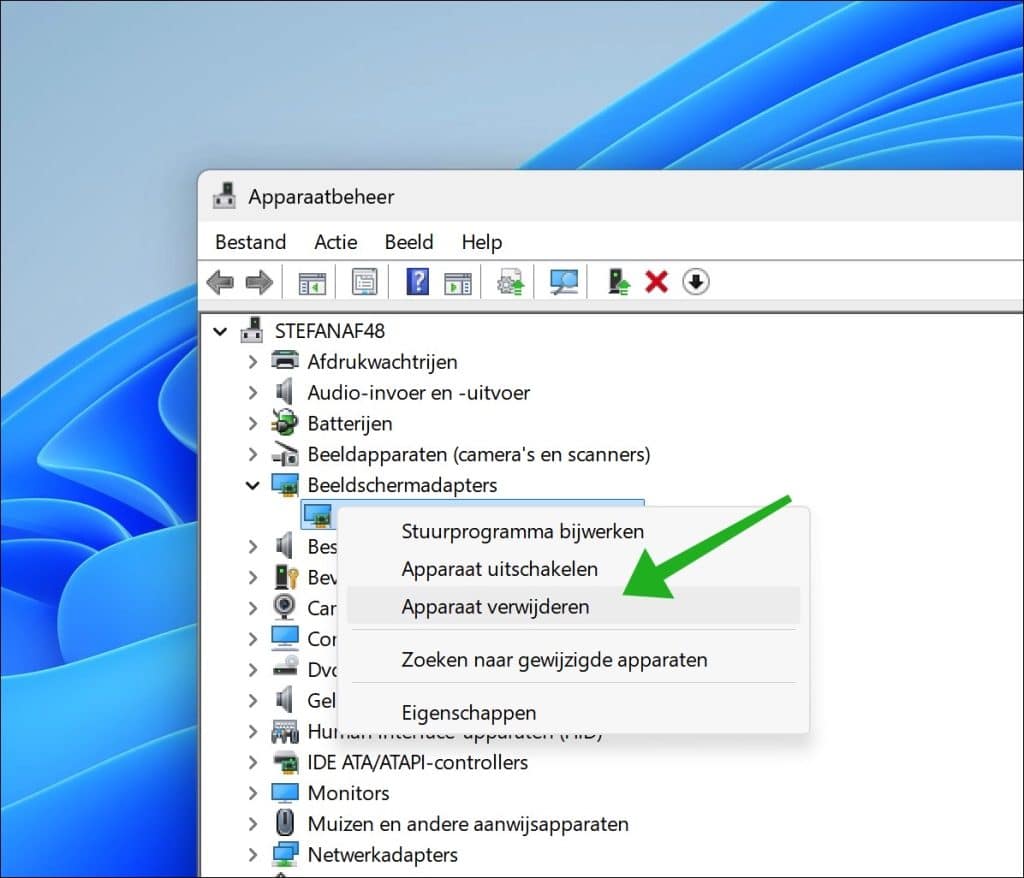Collapse the Beeldschermadapters category
This screenshot has width=1024, height=878.
[x=253, y=485]
